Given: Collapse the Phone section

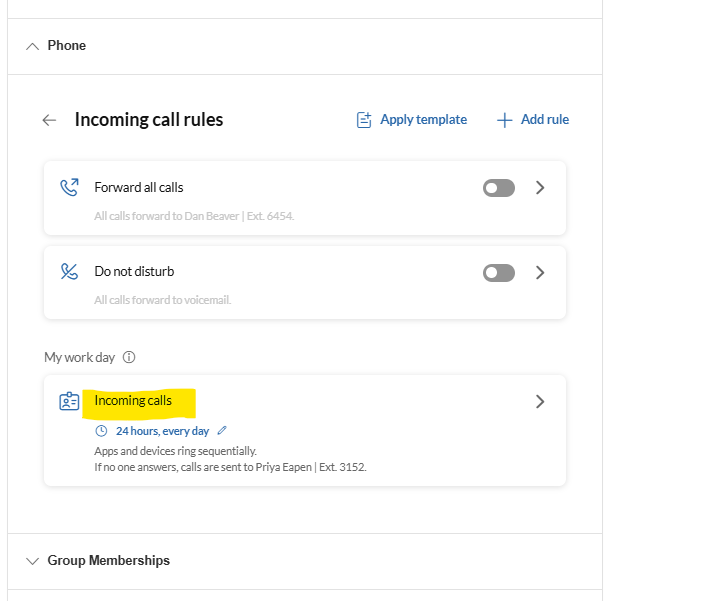Looking at the screenshot, I should tap(32, 46).
